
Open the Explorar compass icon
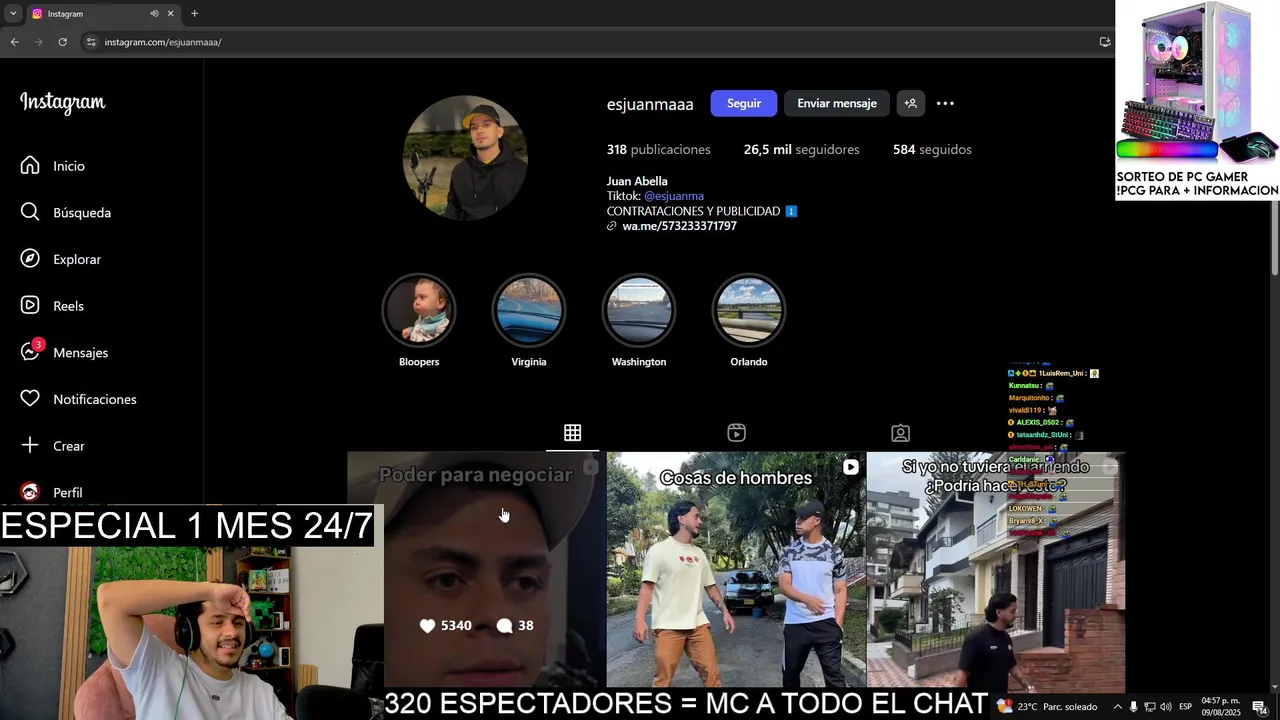click(x=30, y=259)
